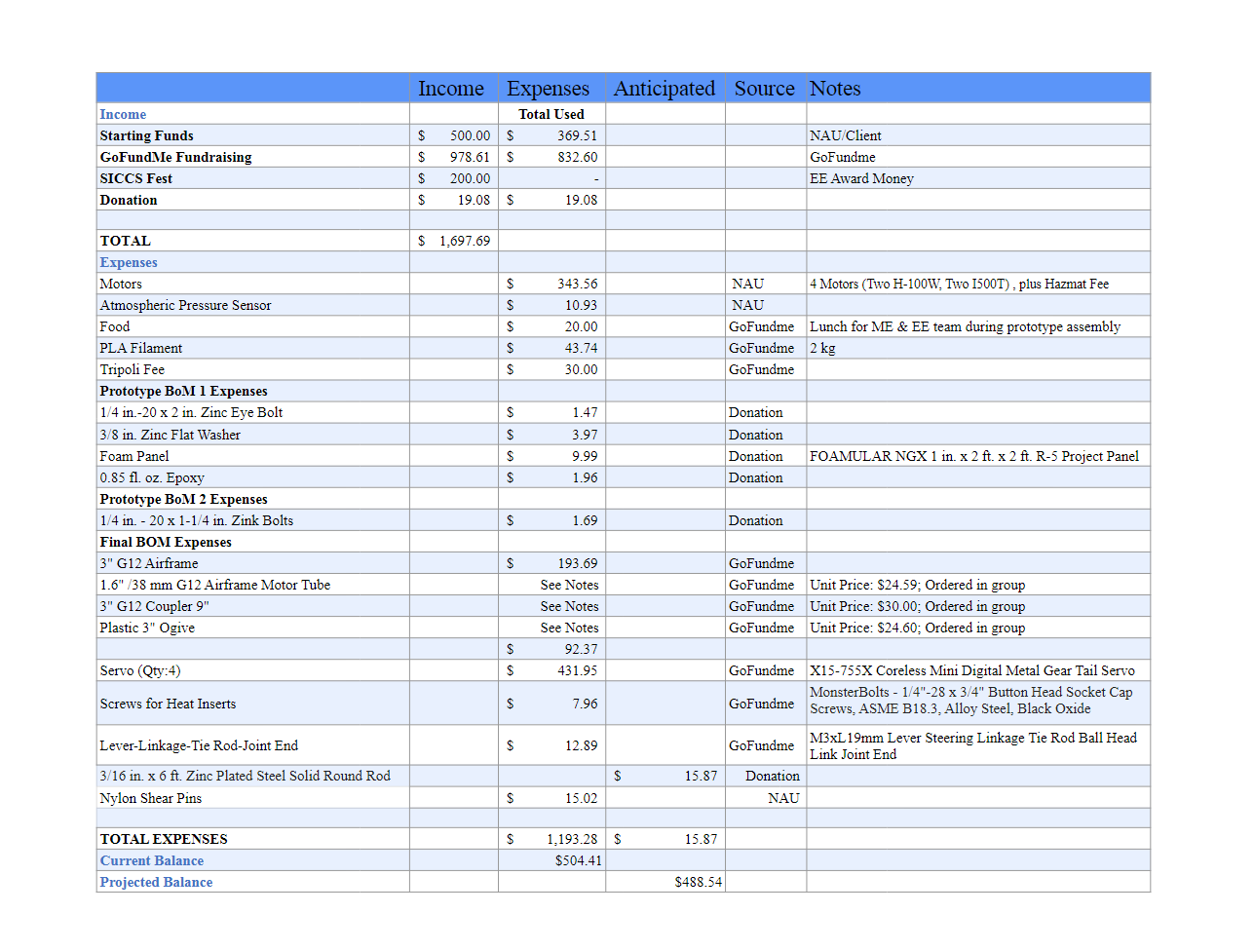The image size is (1254, 952).
Task: Select the Motors expense amount 343.56
Action: 577,285
